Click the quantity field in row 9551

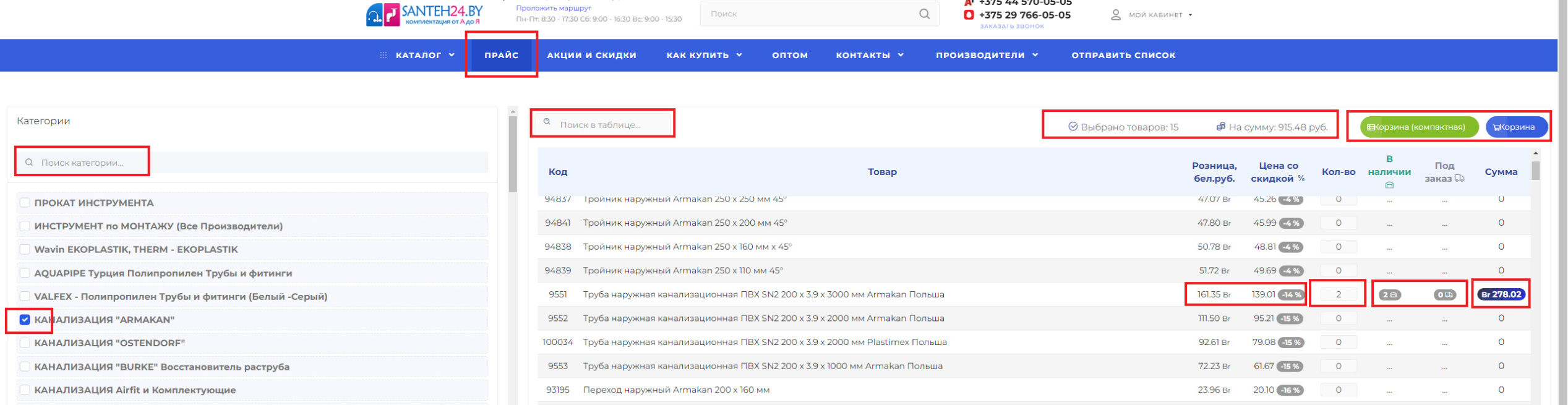pyautogui.click(x=1339, y=294)
